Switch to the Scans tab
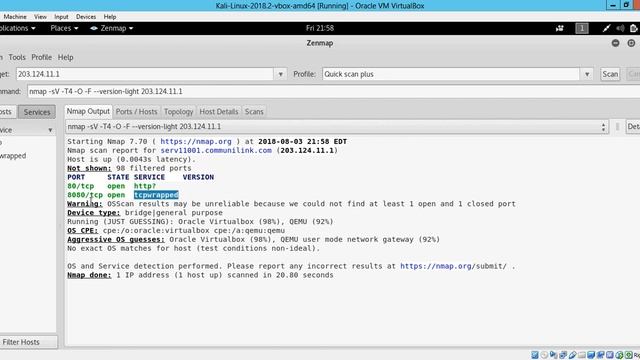This screenshot has height=360, width=640. [x=254, y=111]
